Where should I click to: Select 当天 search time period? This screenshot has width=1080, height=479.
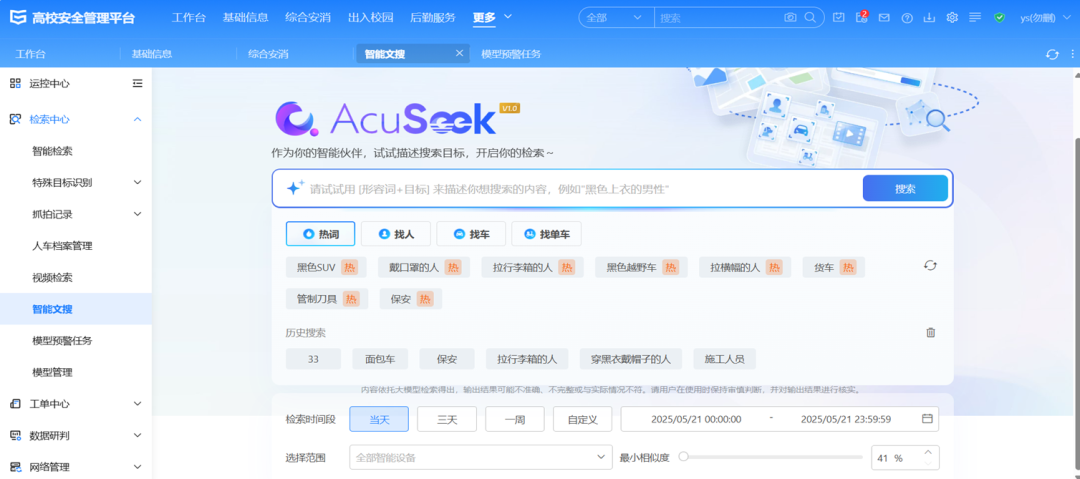pos(379,419)
